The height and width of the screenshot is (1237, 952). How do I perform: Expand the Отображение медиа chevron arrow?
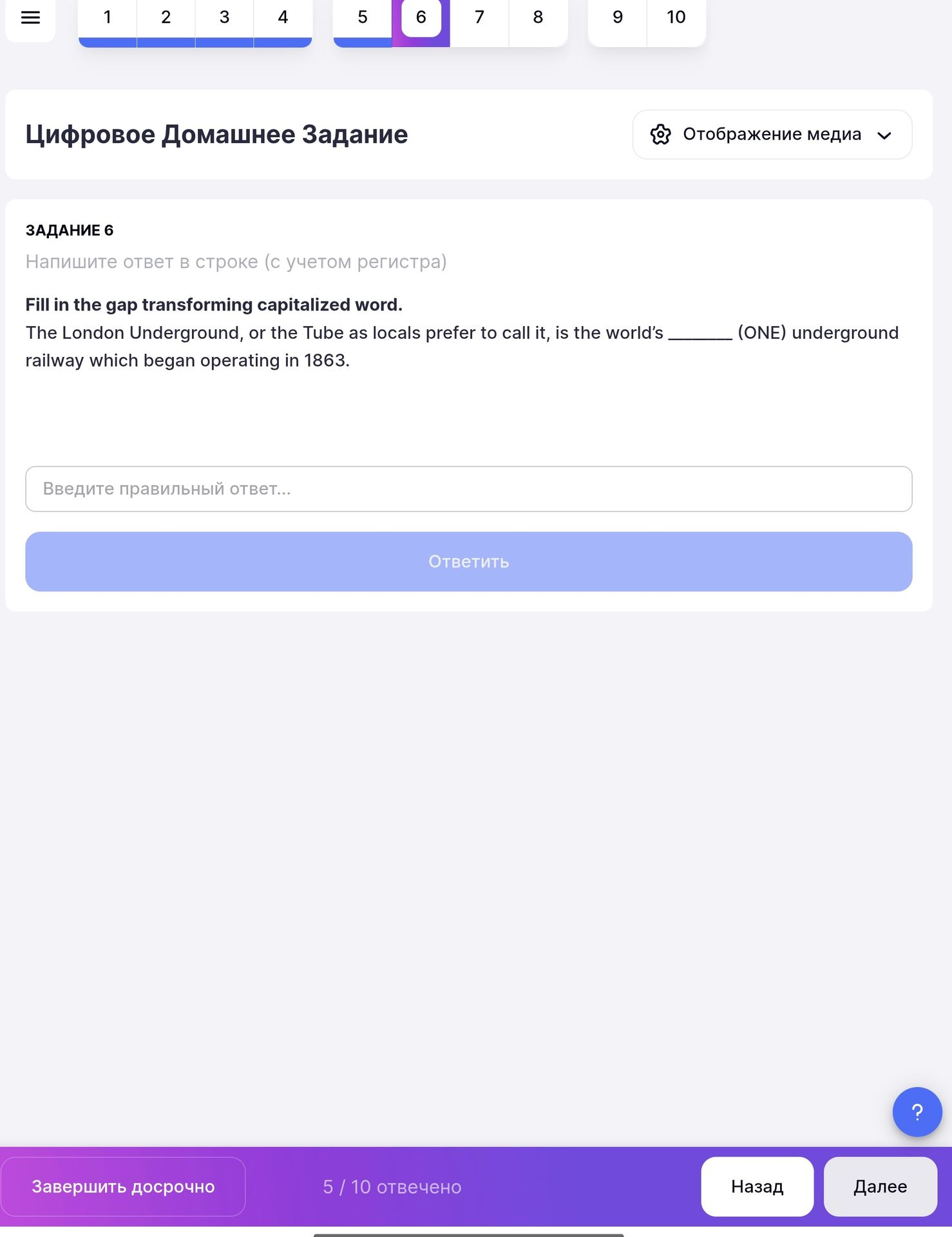click(884, 135)
